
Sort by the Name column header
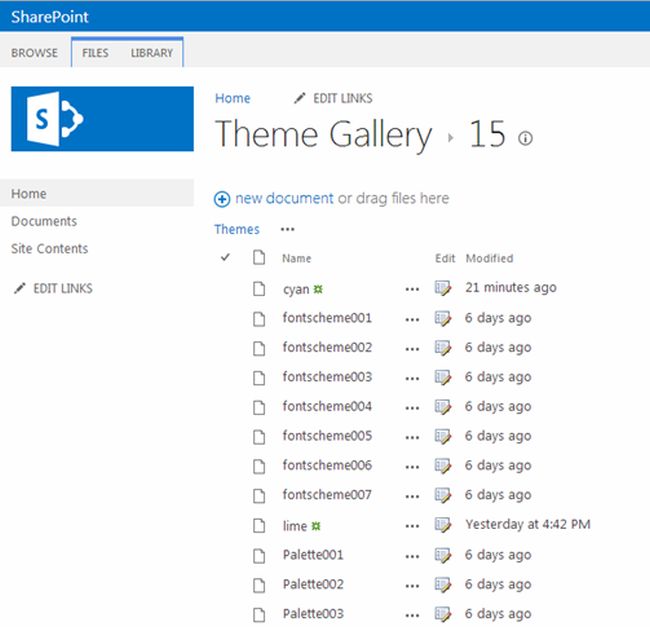(296, 258)
